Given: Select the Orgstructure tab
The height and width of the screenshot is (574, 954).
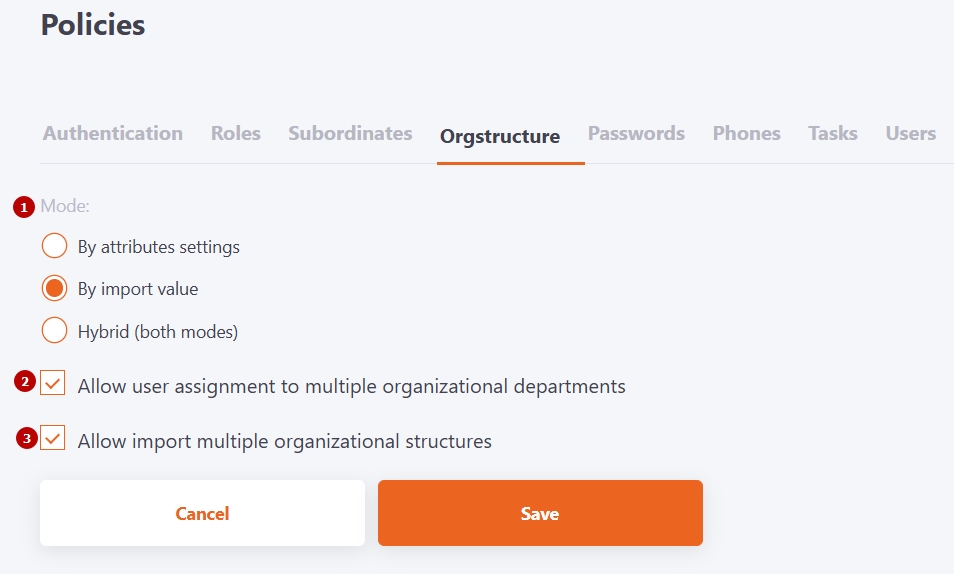Looking at the screenshot, I should pos(500,136).
